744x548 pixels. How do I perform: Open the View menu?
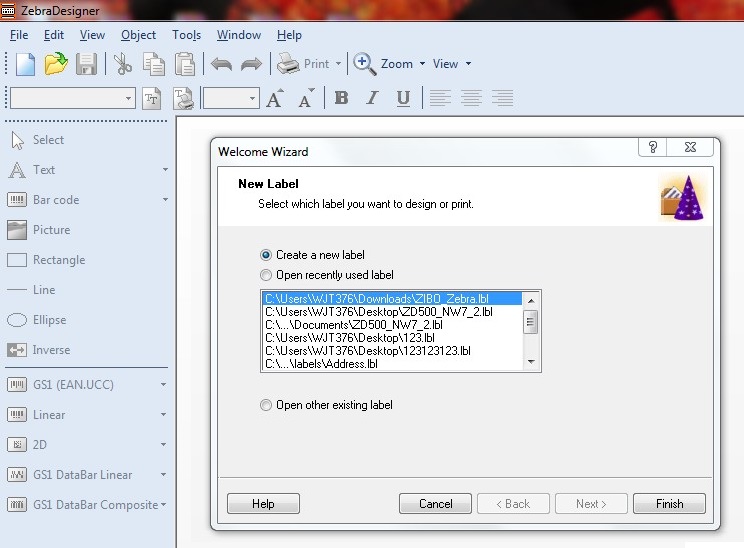[x=92, y=35]
